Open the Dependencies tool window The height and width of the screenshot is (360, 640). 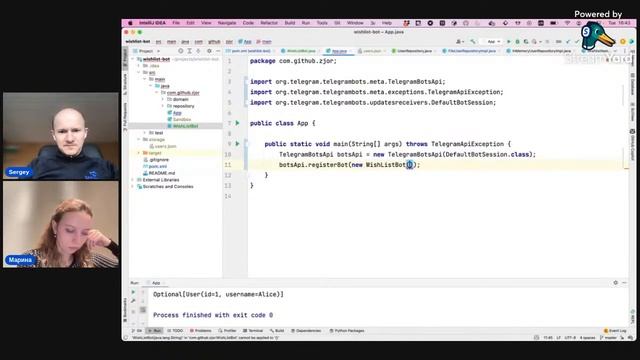[306, 331]
